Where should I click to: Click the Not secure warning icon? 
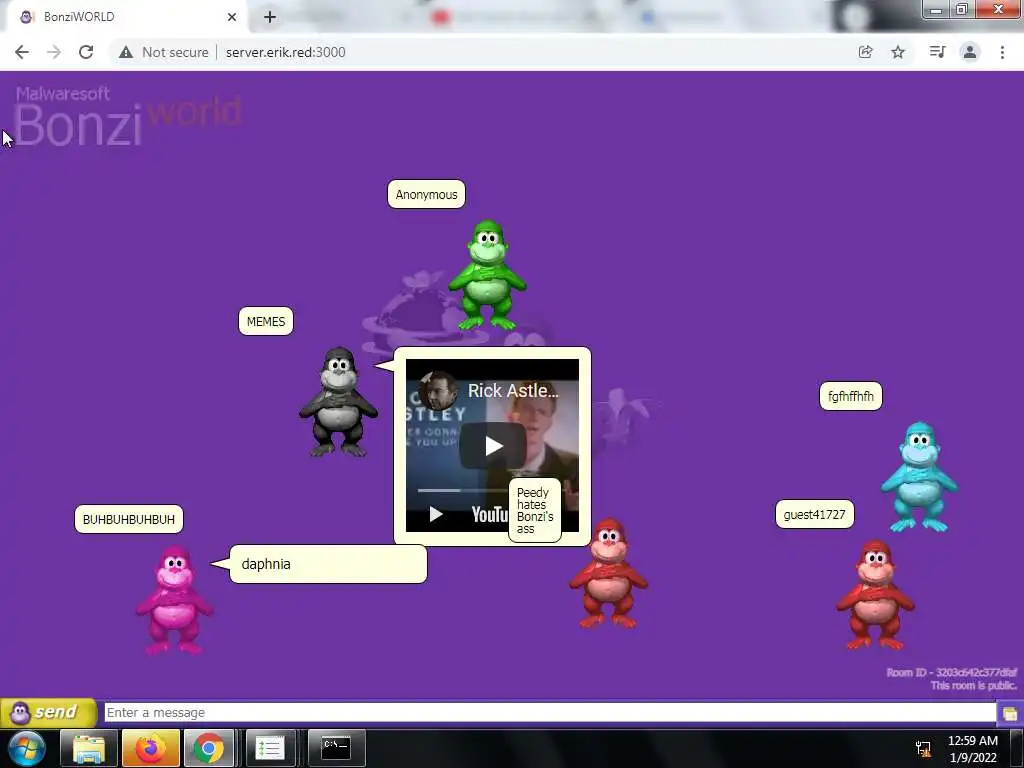click(x=126, y=52)
